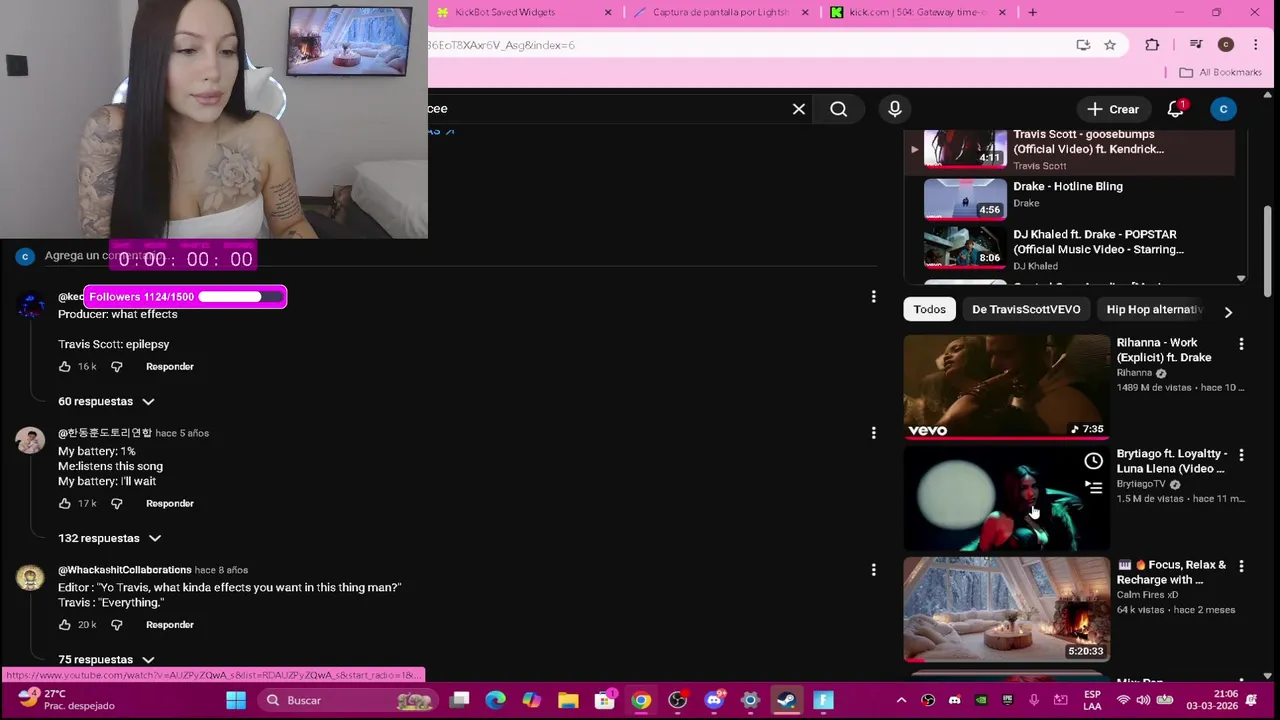Screen dimensions: 1280x720
Task: Close the KickBot Saved Widgets tab
Action: coord(609,12)
